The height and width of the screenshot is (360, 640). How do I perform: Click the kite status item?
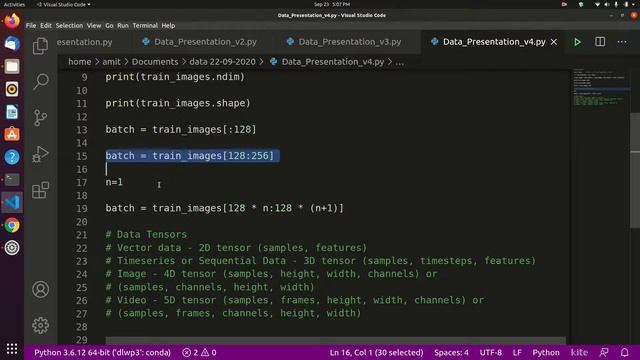click(579, 352)
